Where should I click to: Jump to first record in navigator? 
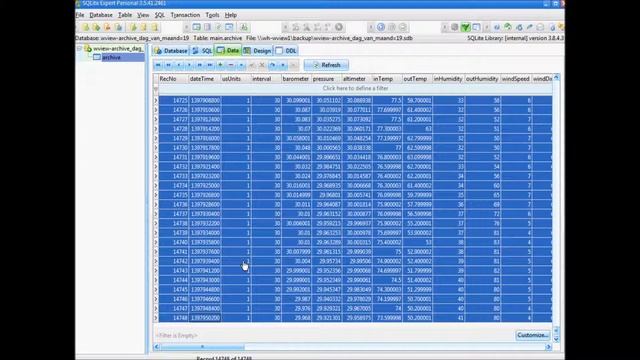[158, 65]
